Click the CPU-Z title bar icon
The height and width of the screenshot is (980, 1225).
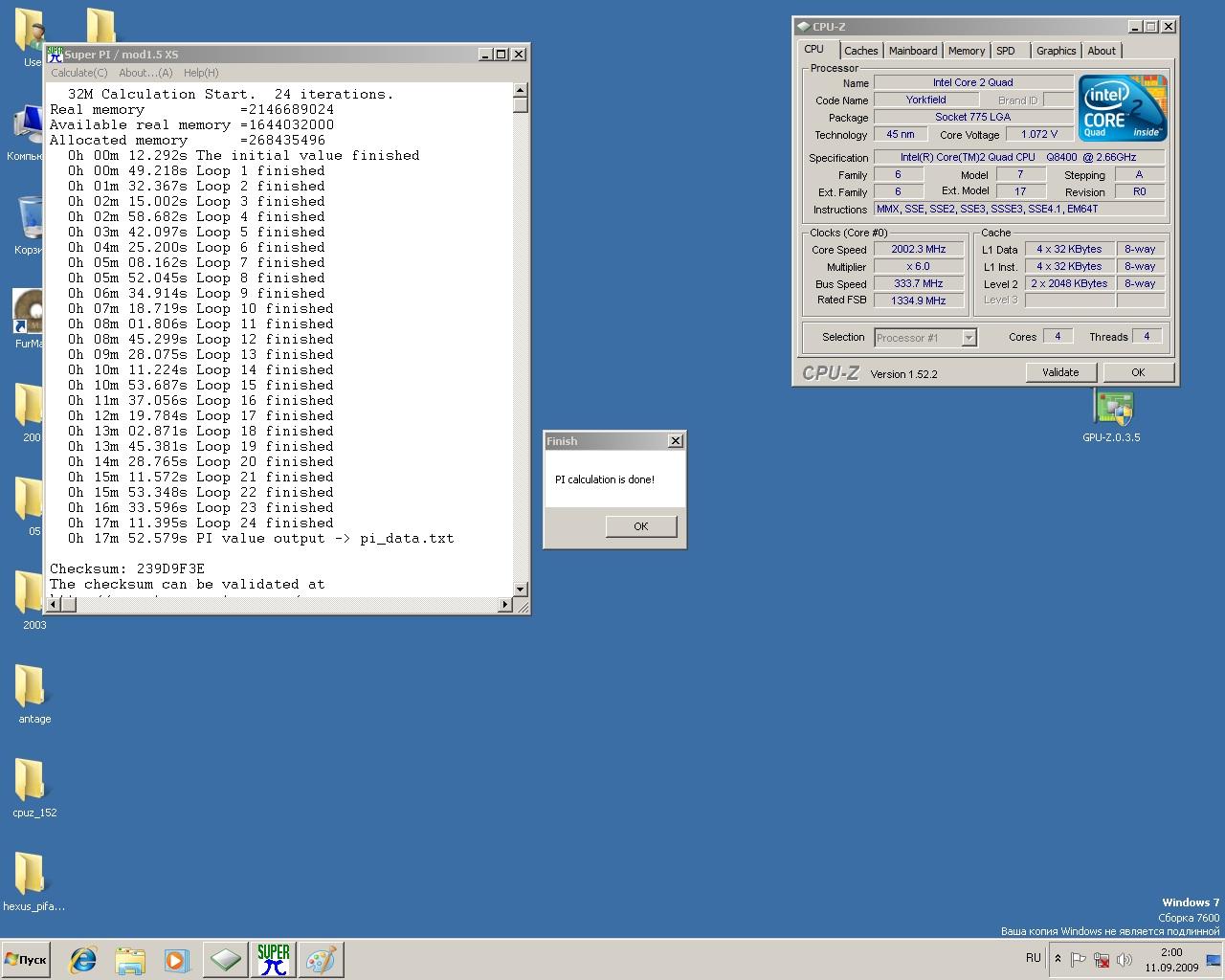[803, 27]
